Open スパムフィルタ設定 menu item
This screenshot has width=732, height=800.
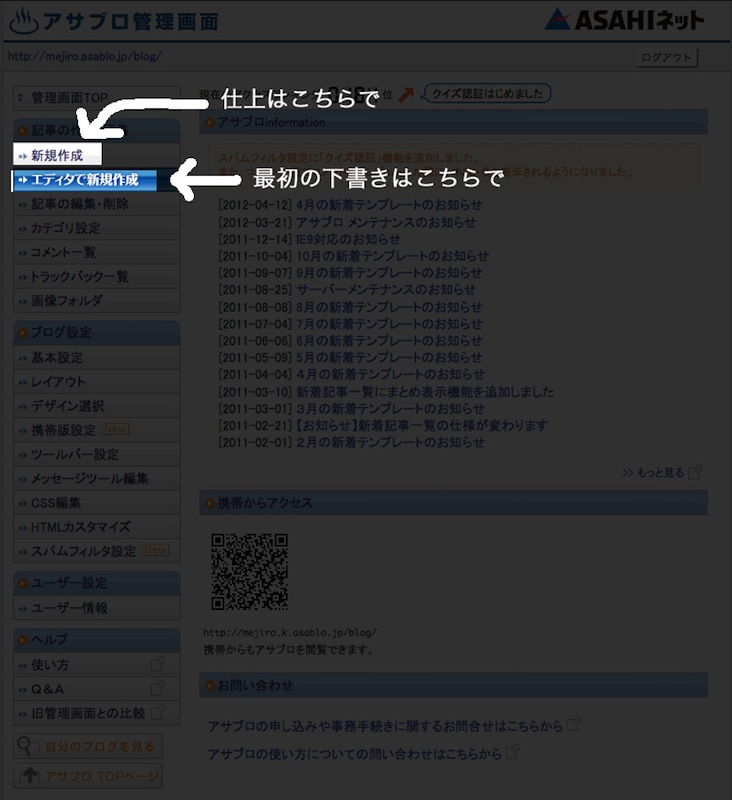97,551
